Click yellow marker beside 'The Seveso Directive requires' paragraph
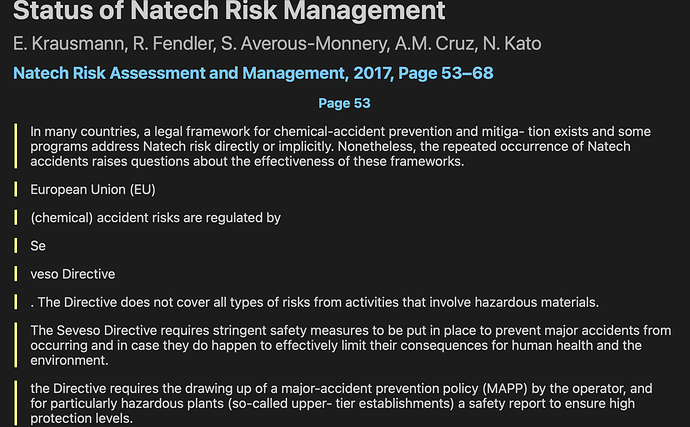Image resolution: width=690 pixels, height=427 pixels. (16, 345)
